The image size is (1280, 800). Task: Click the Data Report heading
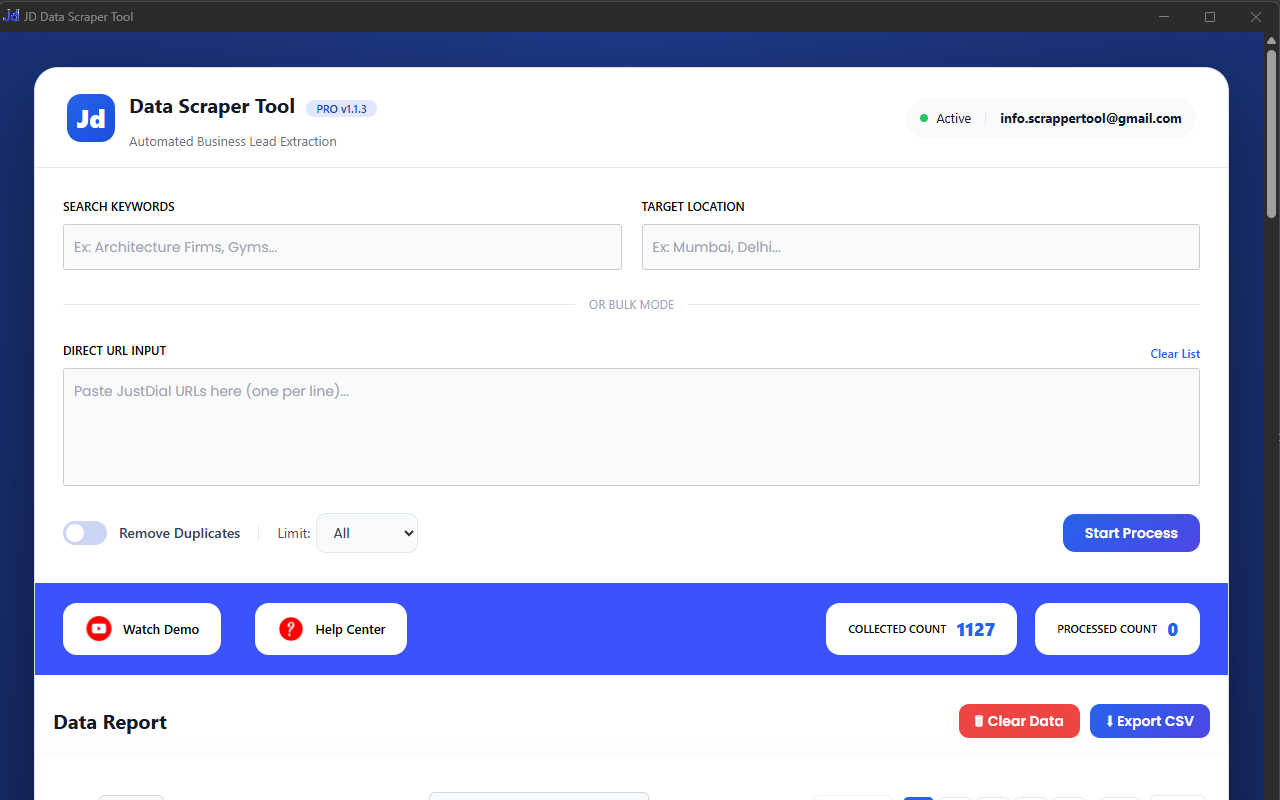tap(110, 722)
